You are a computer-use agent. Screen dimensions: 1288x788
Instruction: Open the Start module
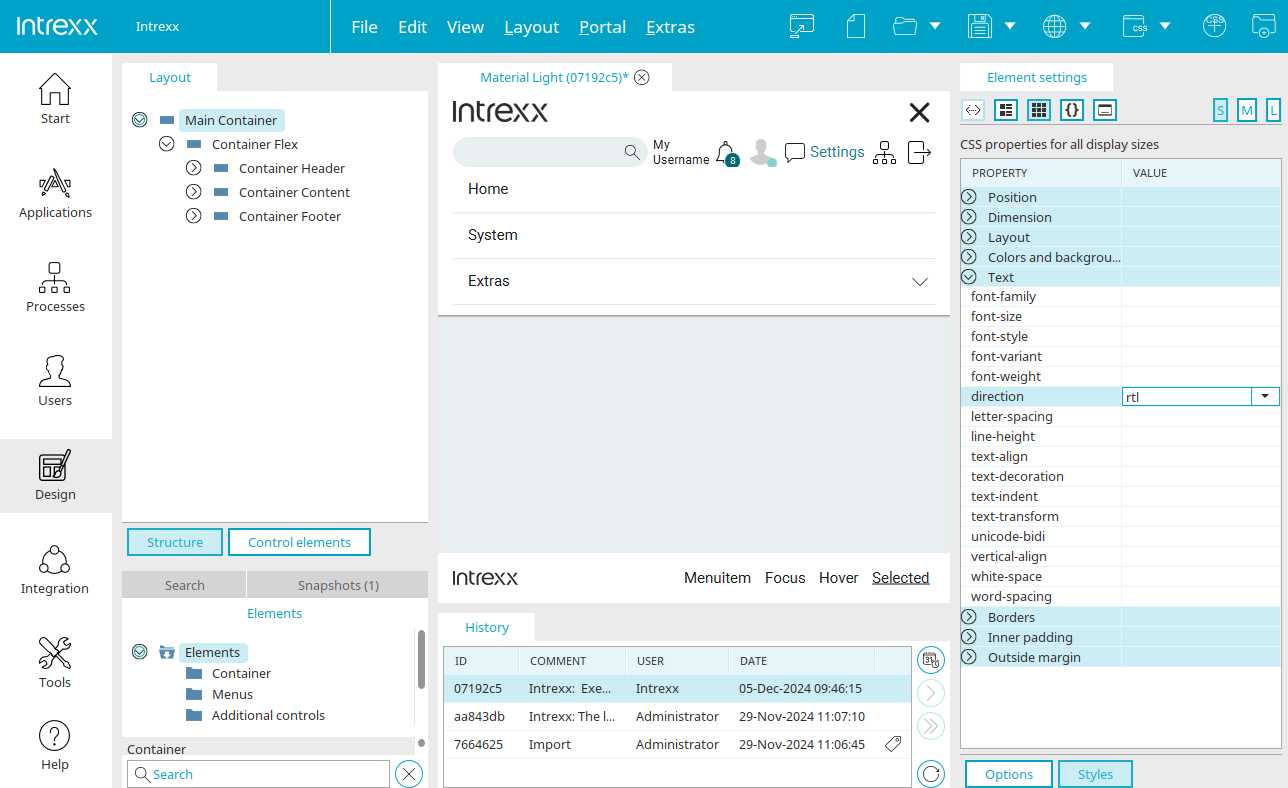(x=55, y=99)
